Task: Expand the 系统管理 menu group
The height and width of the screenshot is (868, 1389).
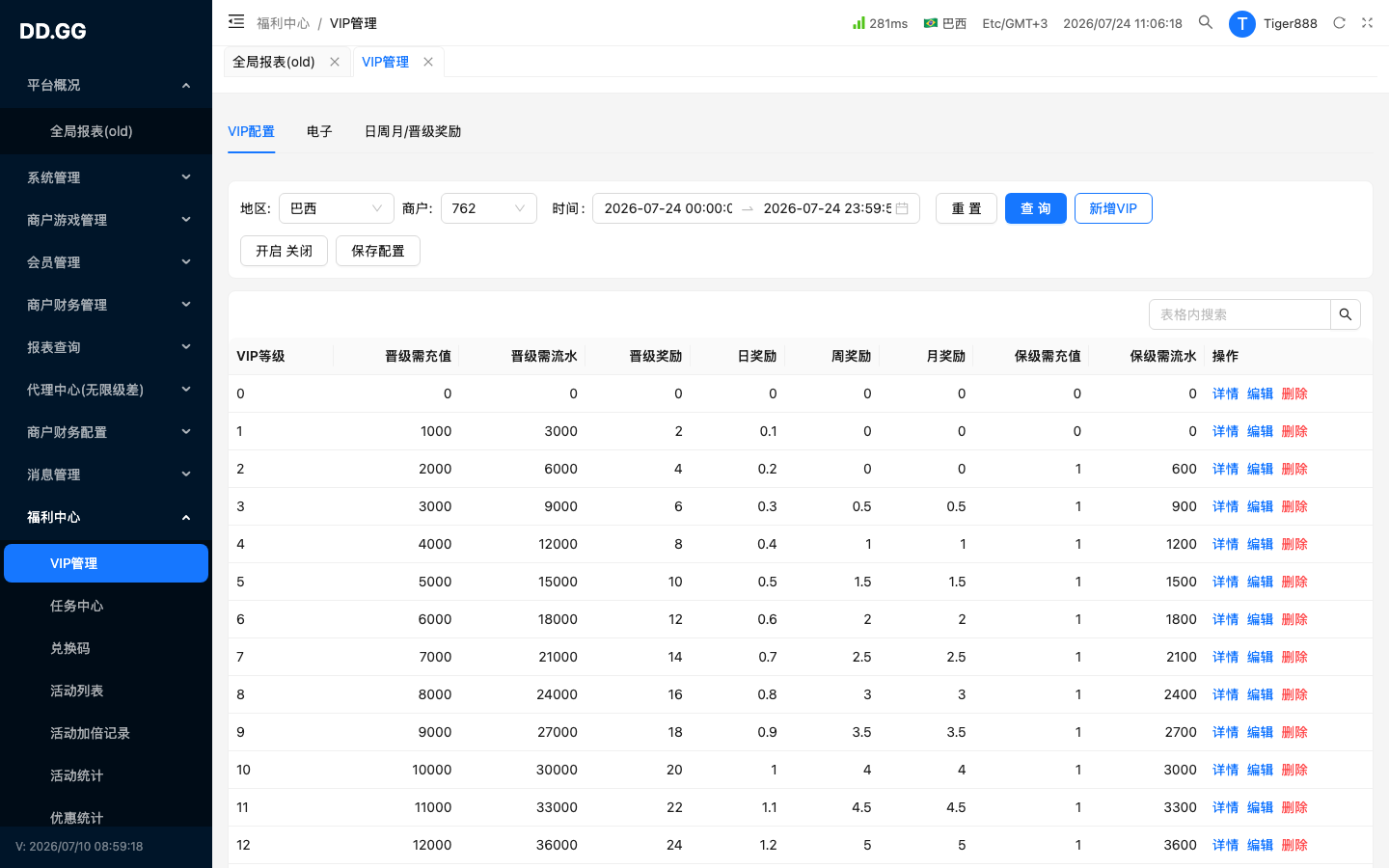Action: point(106,177)
